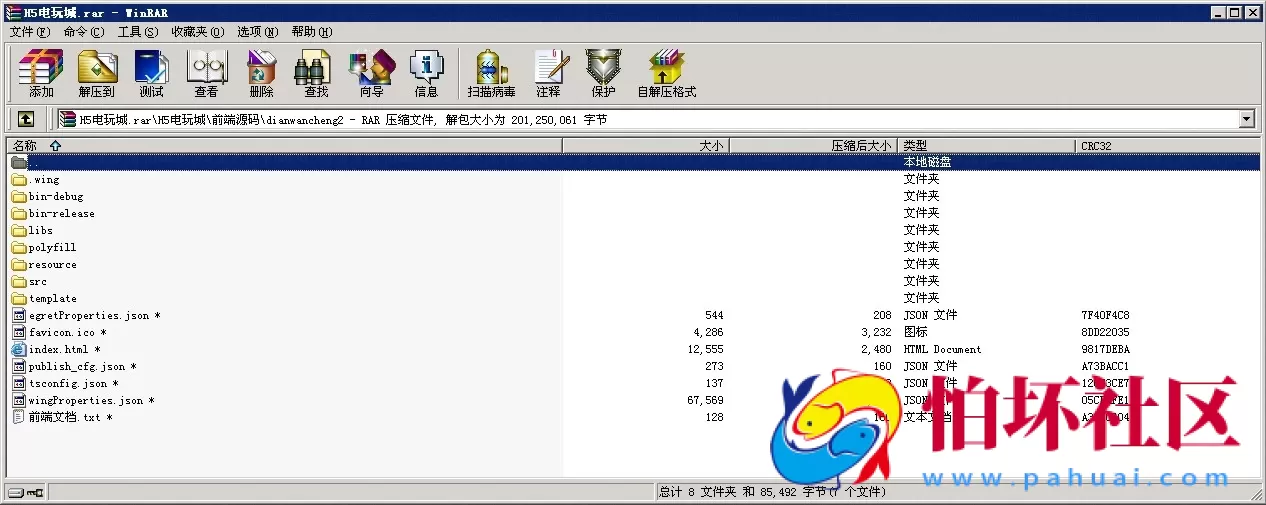Click the 查看 (View) toolbar icon
1266x505 pixels.
[207, 73]
